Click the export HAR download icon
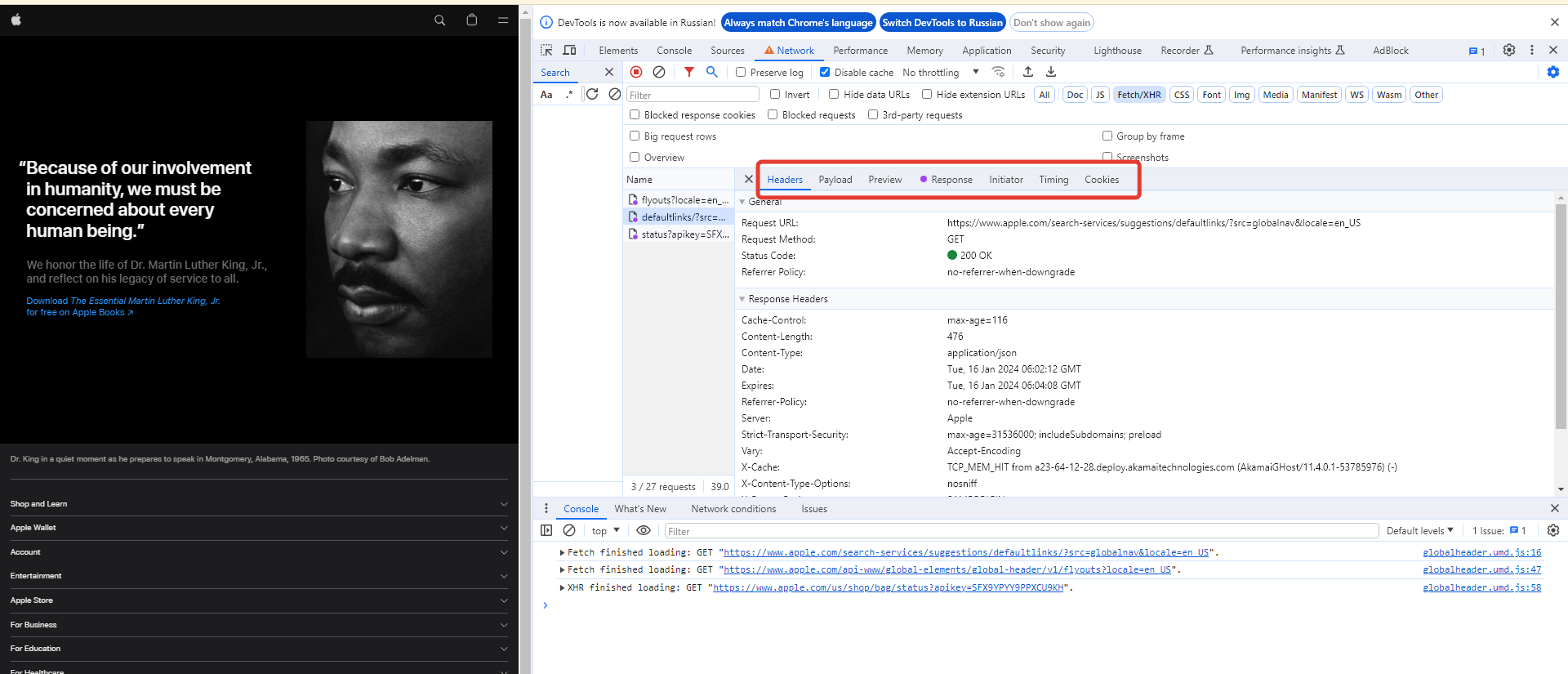 (1051, 72)
